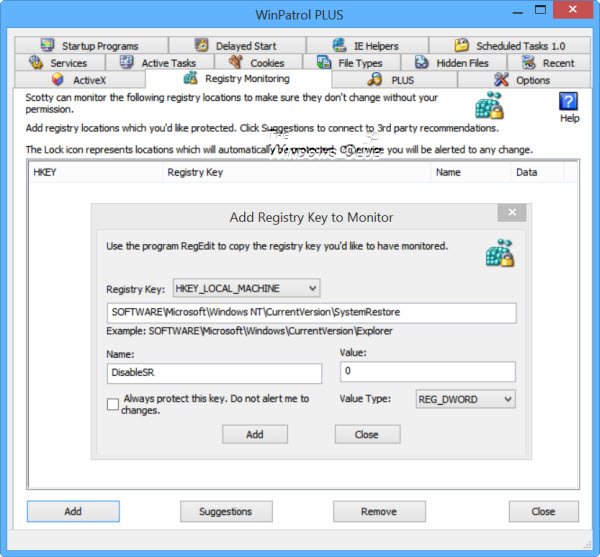Open the REG_DWORD value type dropdown
Viewport: 600px width, 557px height.
[x=465, y=399]
